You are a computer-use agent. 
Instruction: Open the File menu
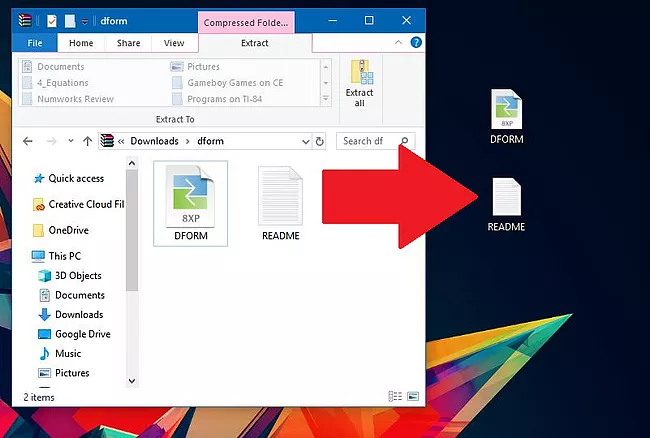[x=35, y=43]
